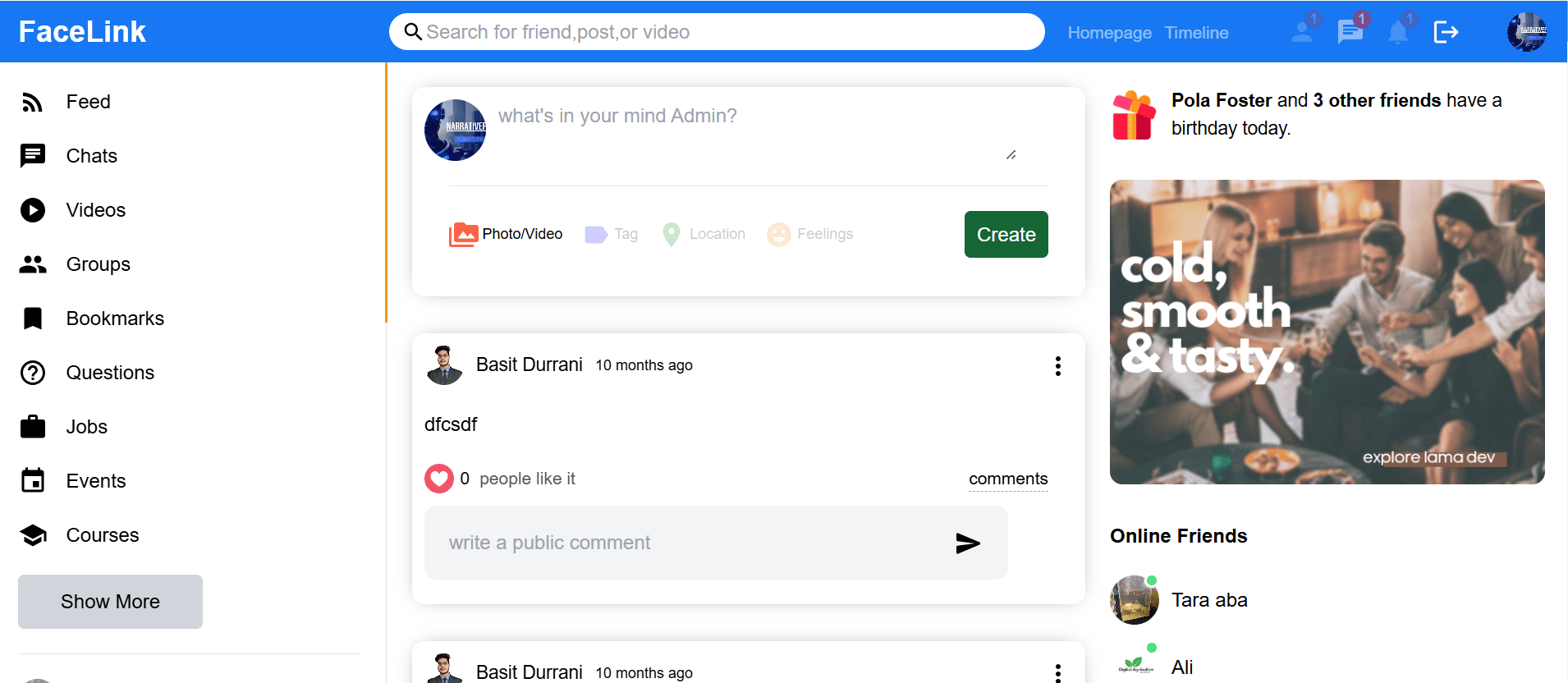Open the cold, smooth & tasty ad image
This screenshot has height=683, width=1568.
[x=1327, y=332]
